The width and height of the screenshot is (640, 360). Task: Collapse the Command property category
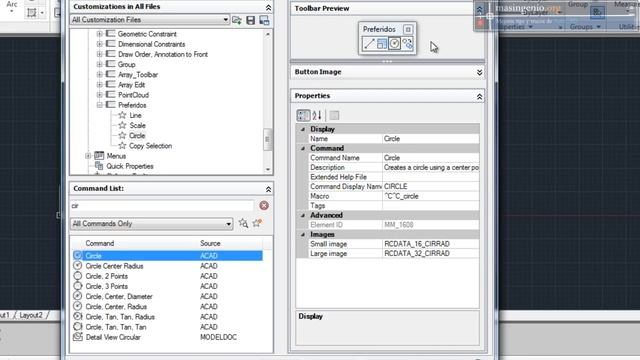coord(303,148)
